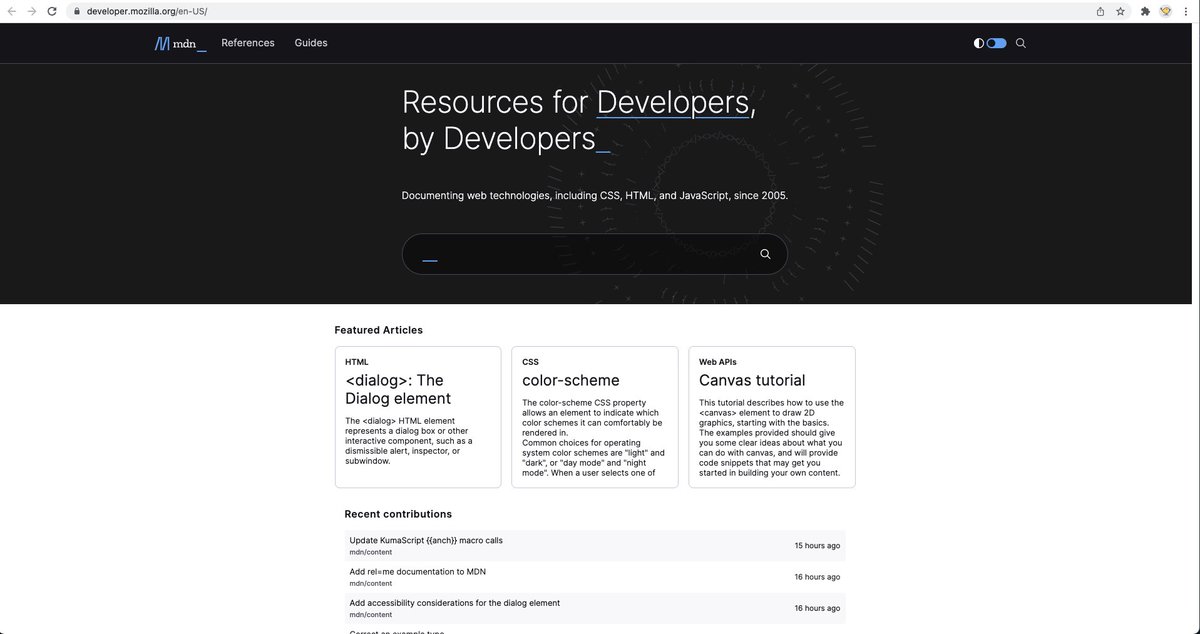Click the MDN logo in header

point(180,43)
